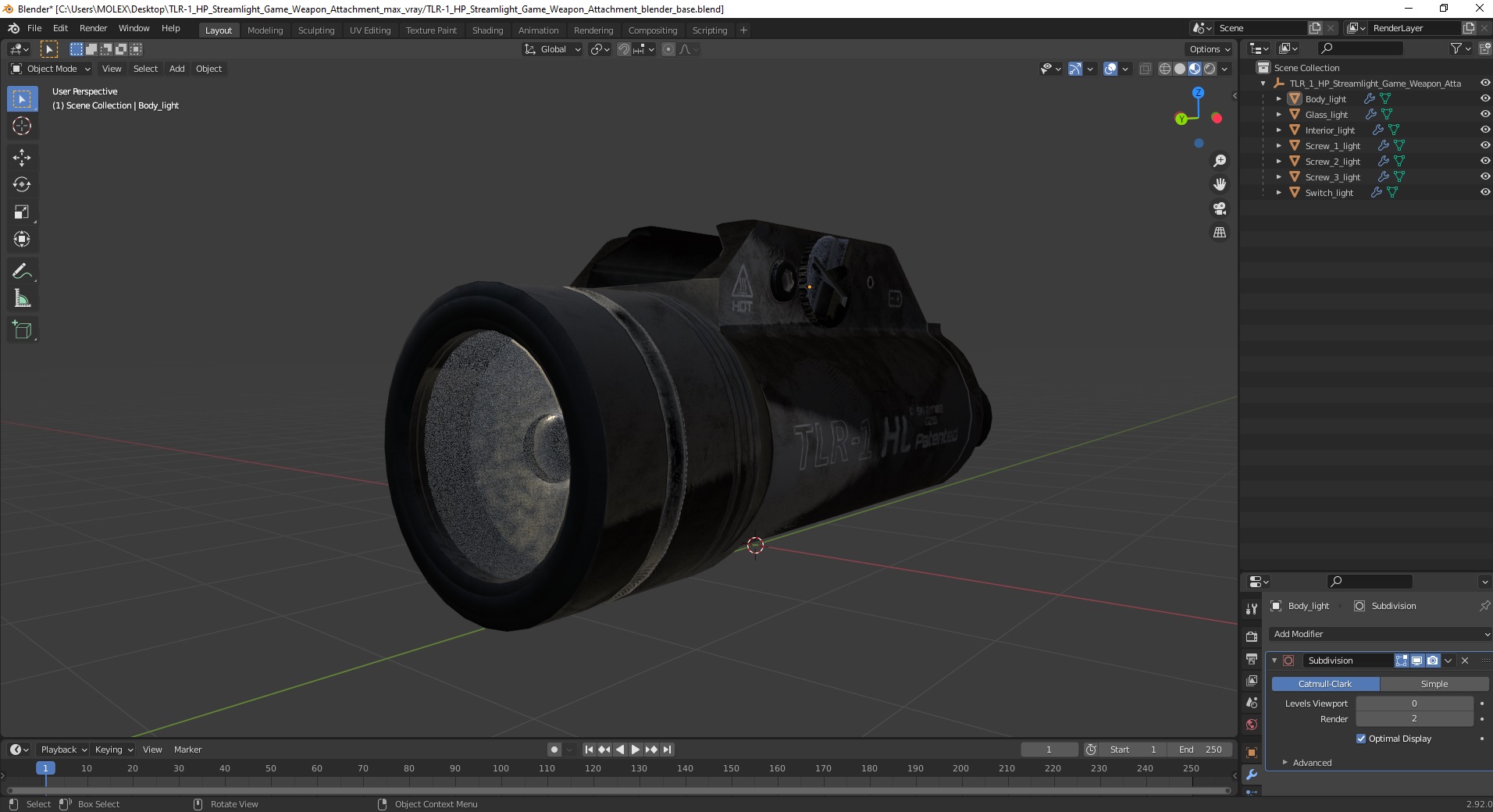Open the Keying dropdown menu
This screenshot has height=812, width=1493.
pos(114,750)
